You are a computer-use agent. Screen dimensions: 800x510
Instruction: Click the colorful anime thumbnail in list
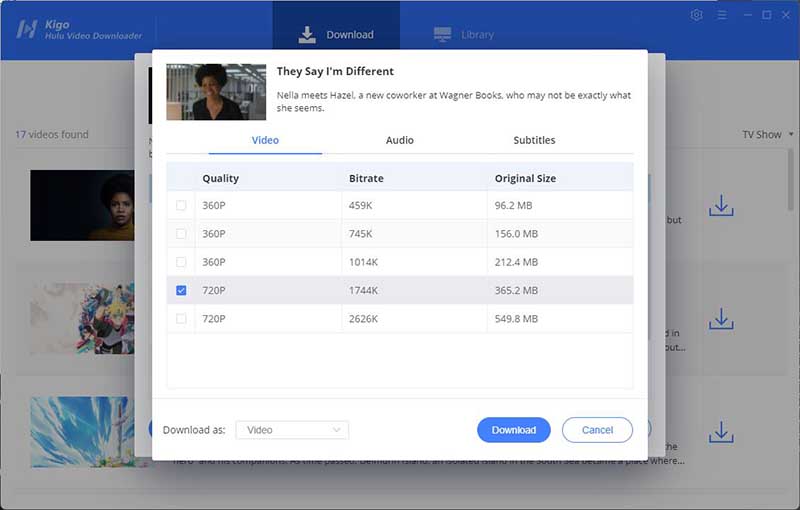[82, 319]
